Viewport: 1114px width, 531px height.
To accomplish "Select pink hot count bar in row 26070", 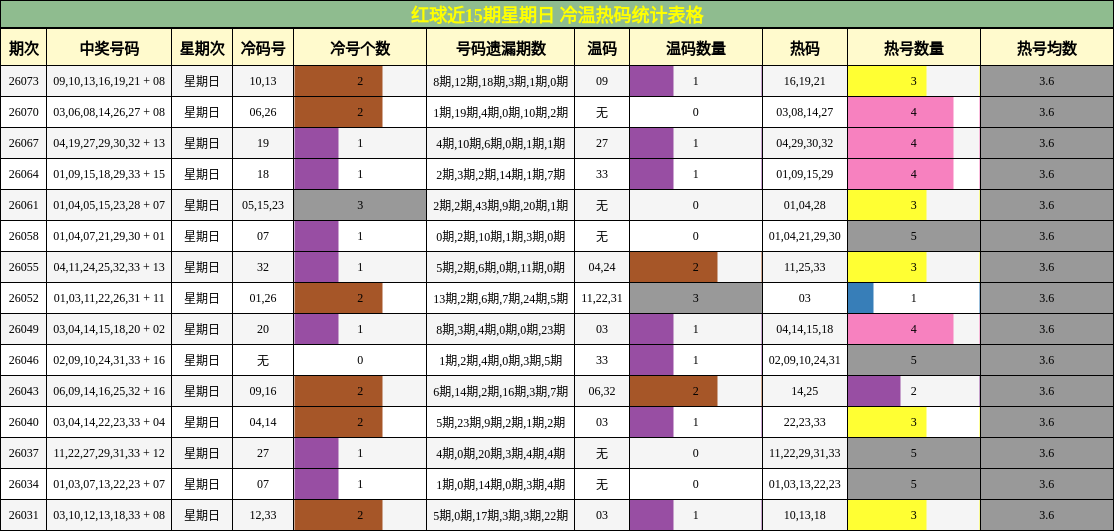I will pos(901,112).
